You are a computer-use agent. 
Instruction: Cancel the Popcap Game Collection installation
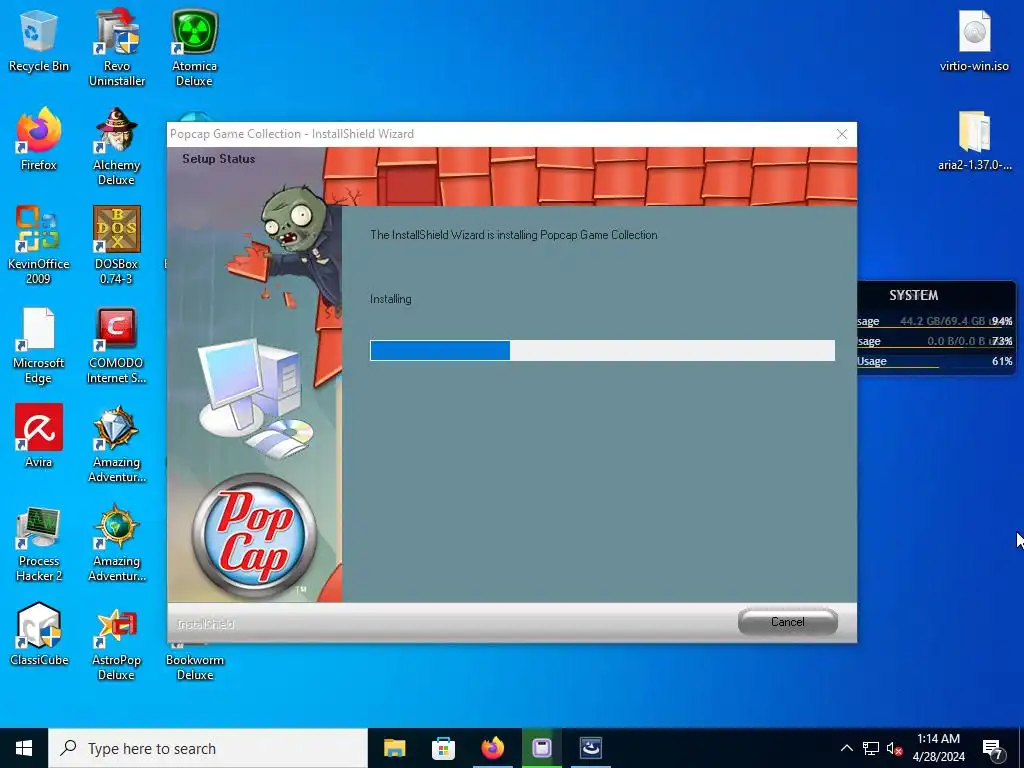[788, 622]
